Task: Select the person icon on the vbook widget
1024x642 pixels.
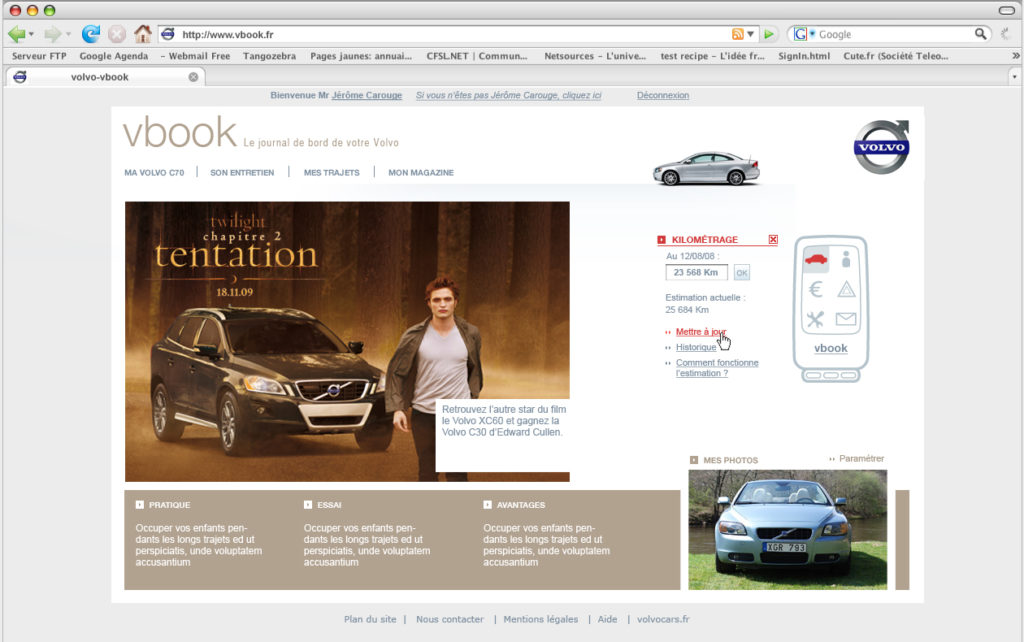Action: [x=846, y=259]
